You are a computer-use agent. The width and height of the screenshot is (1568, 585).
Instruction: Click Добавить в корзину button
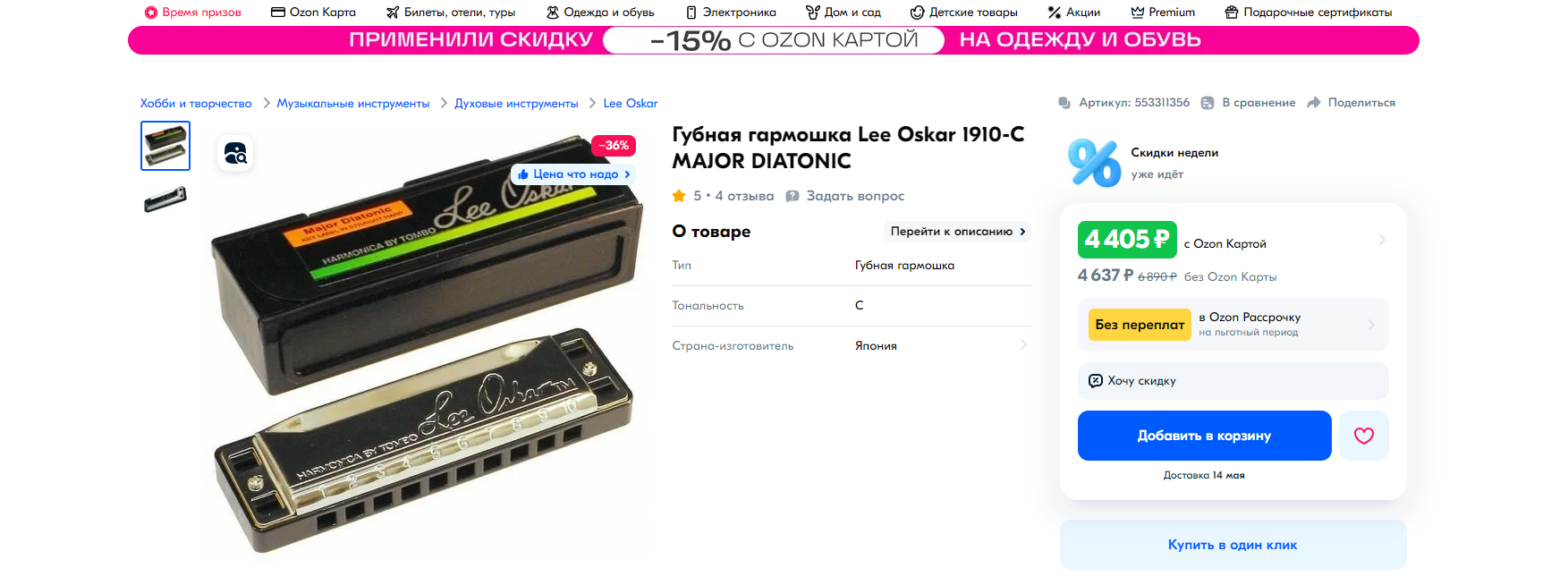click(x=1204, y=436)
